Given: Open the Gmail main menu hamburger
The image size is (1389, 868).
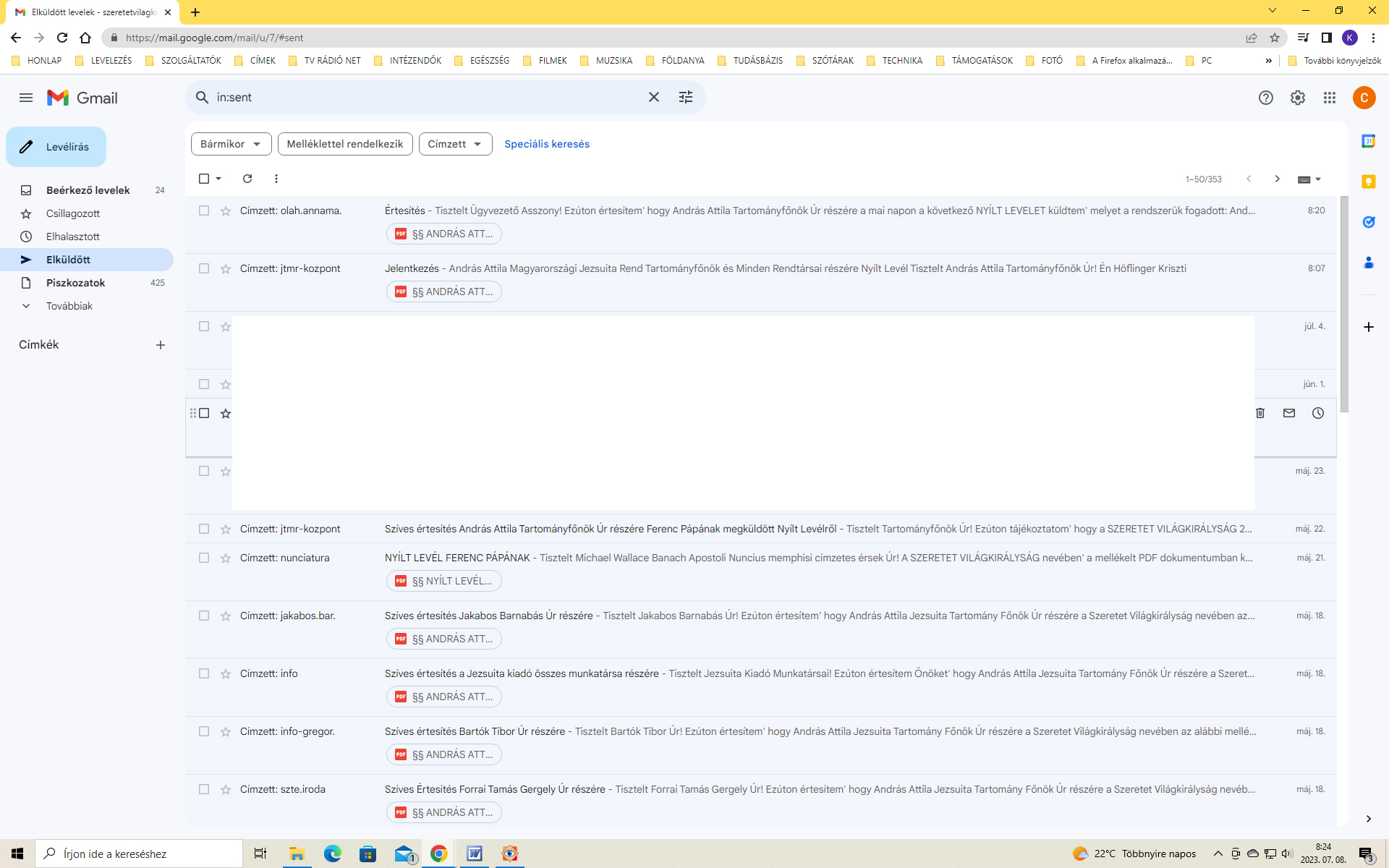Looking at the screenshot, I should point(26,98).
